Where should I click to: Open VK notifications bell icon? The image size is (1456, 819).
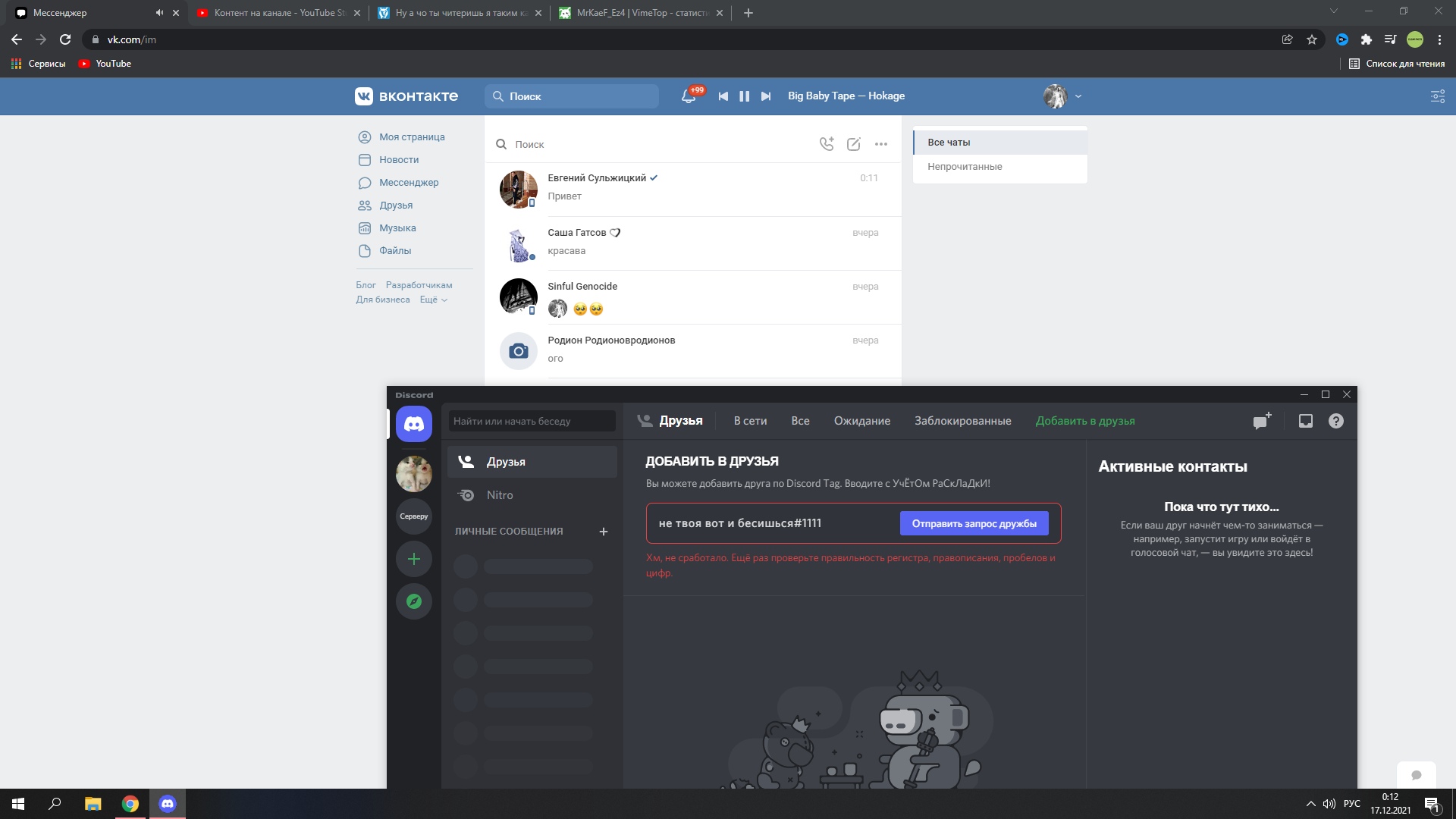[689, 96]
